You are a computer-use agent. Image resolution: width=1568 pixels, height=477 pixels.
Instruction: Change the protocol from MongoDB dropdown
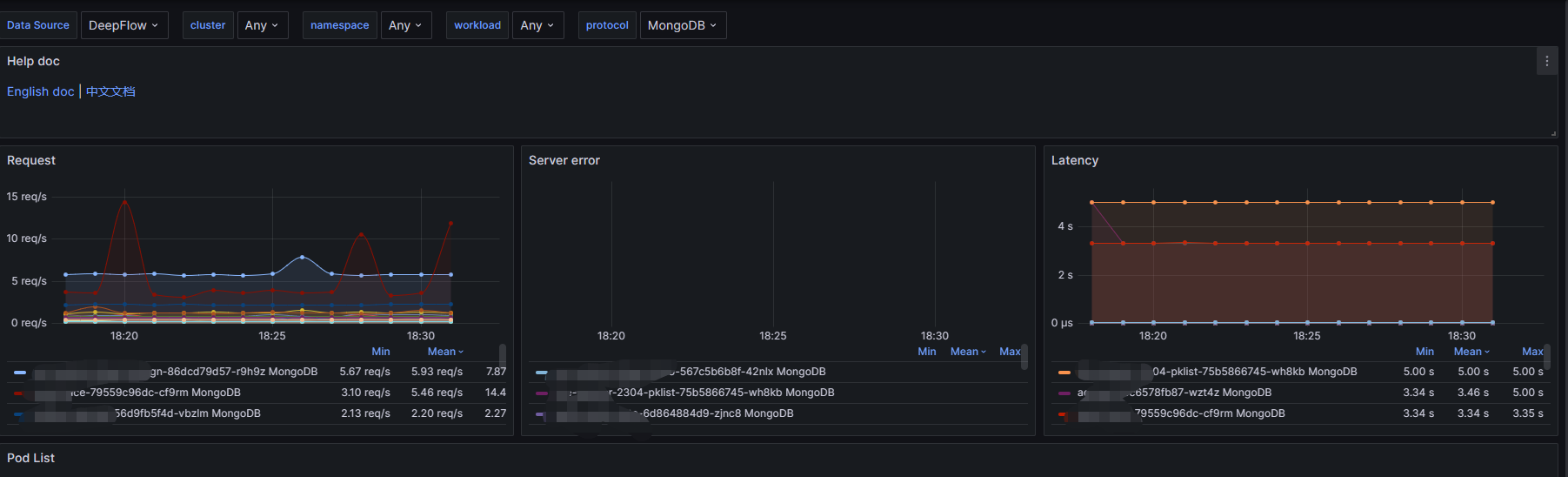(x=682, y=25)
